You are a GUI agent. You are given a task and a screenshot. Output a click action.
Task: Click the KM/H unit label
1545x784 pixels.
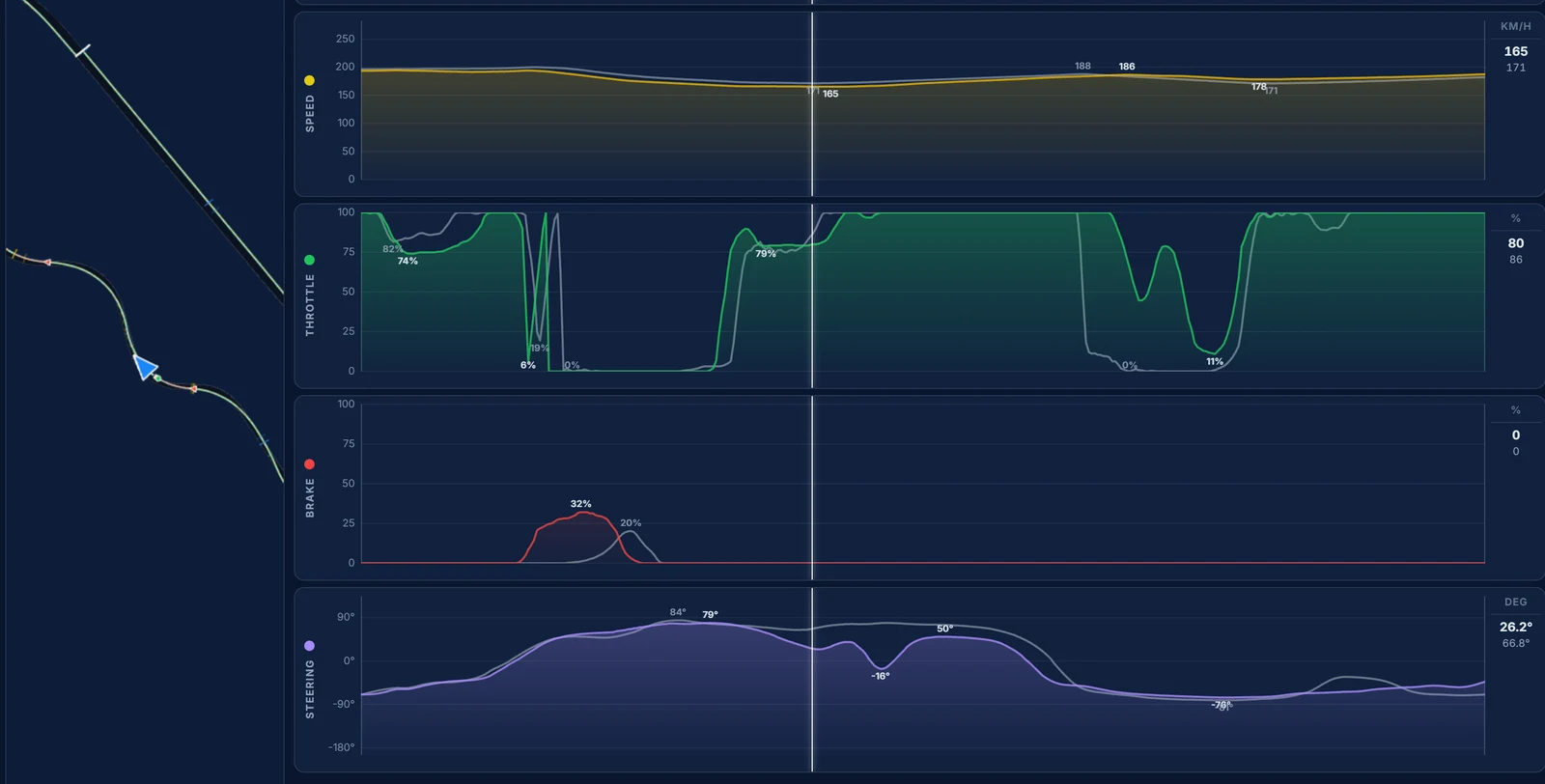click(x=1515, y=26)
